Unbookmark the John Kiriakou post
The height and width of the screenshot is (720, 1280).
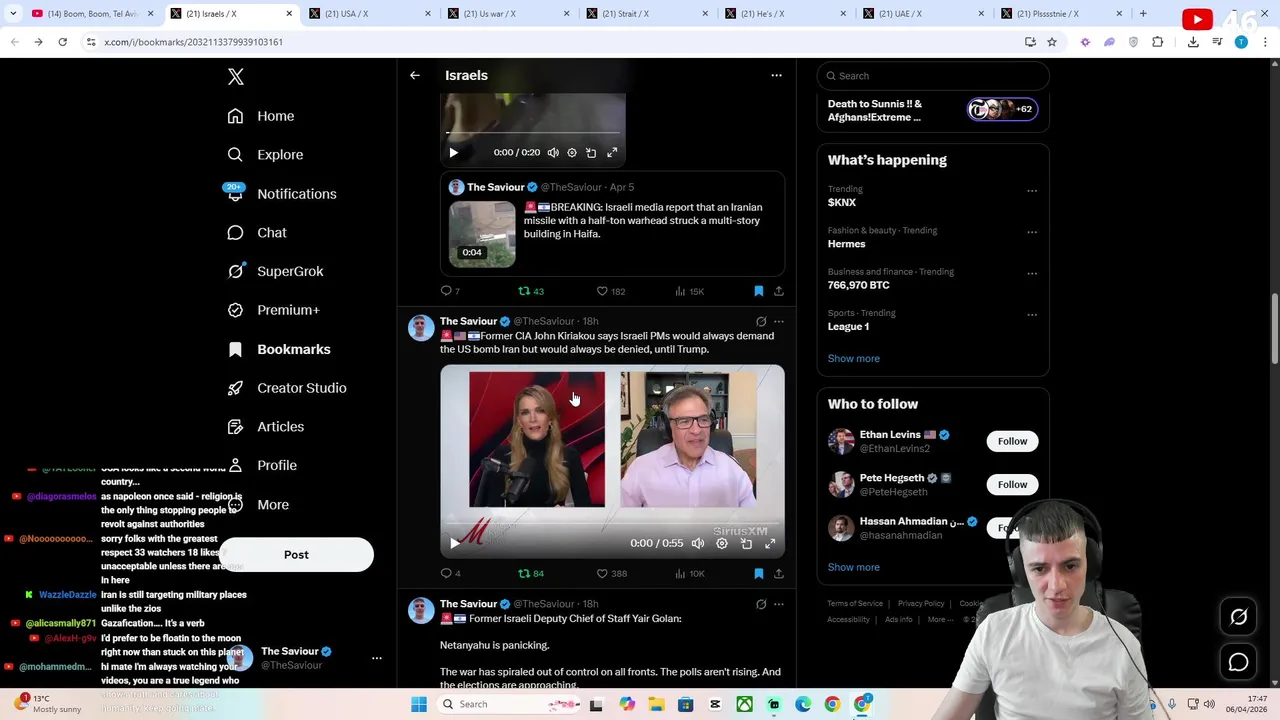[x=759, y=573]
